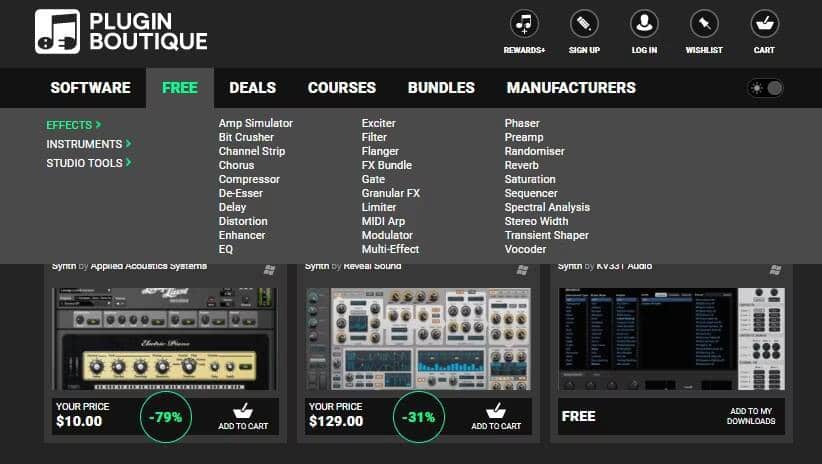
Task: Open Multi-Effect category link
Action: coord(391,250)
